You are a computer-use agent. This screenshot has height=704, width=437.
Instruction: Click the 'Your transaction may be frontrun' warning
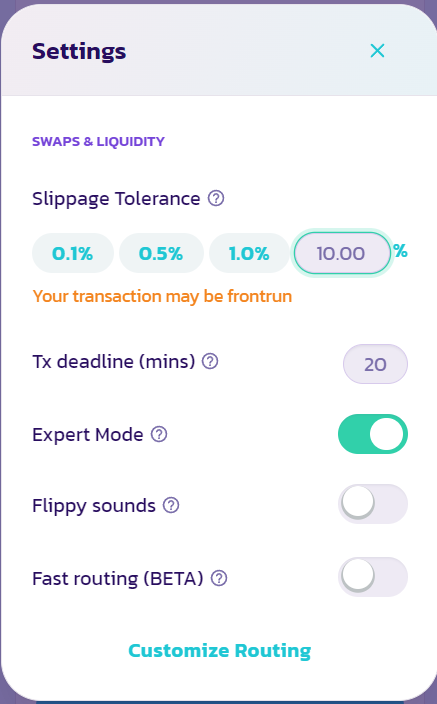[162, 296]
